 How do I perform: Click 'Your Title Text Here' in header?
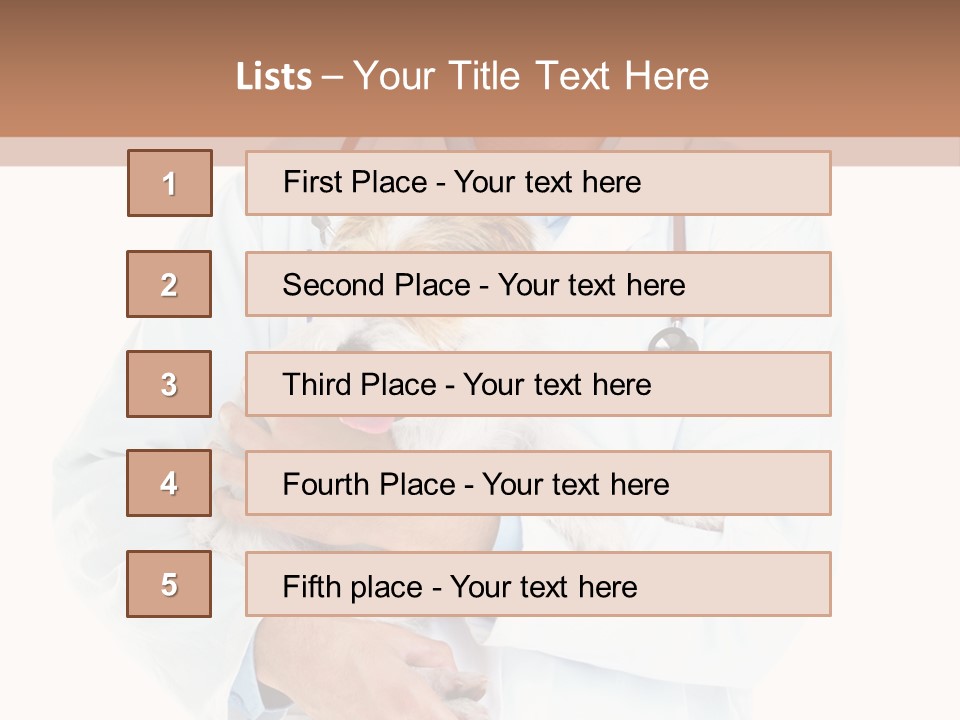531,76
